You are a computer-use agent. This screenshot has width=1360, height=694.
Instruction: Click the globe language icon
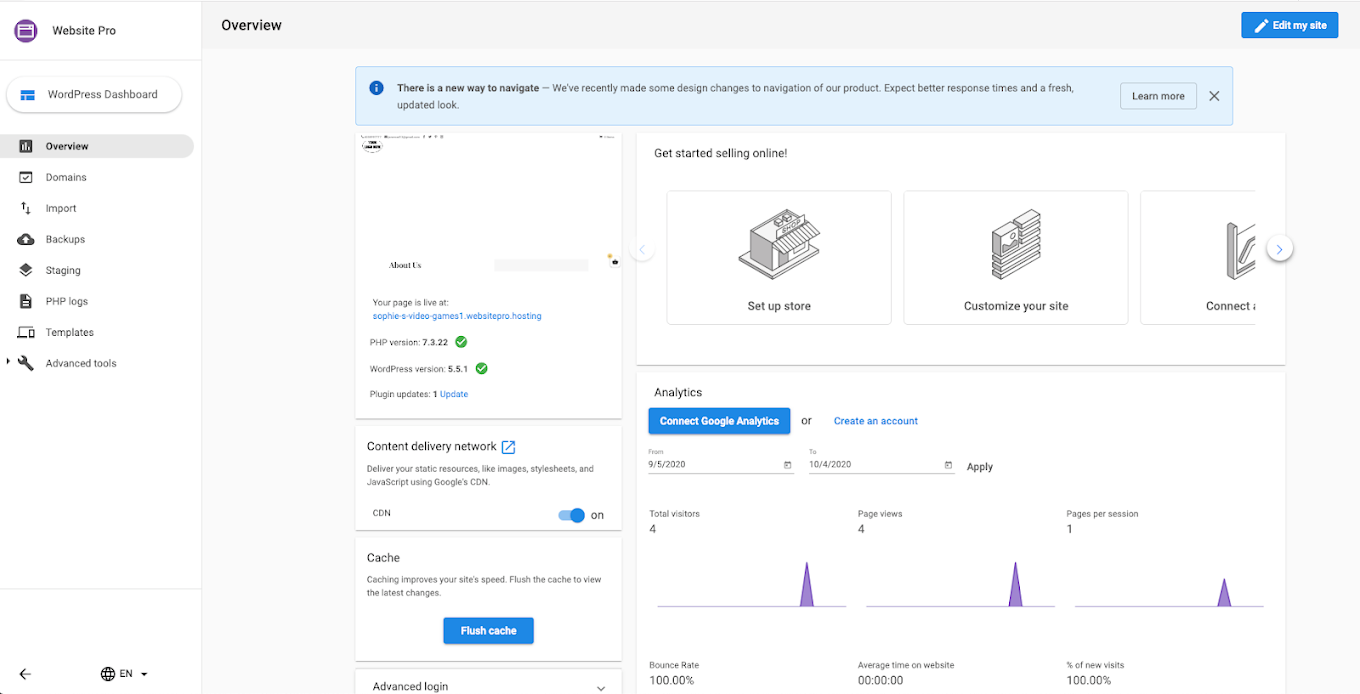(x=108, y=674)
